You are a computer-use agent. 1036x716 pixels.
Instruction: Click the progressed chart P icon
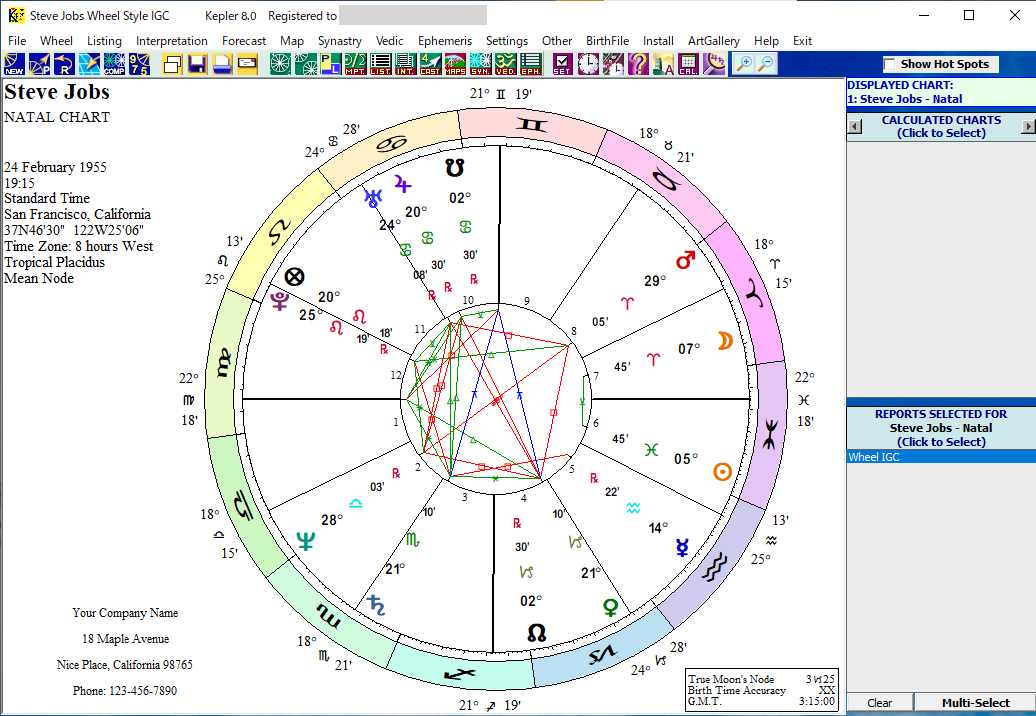click(x=39, y=64)
